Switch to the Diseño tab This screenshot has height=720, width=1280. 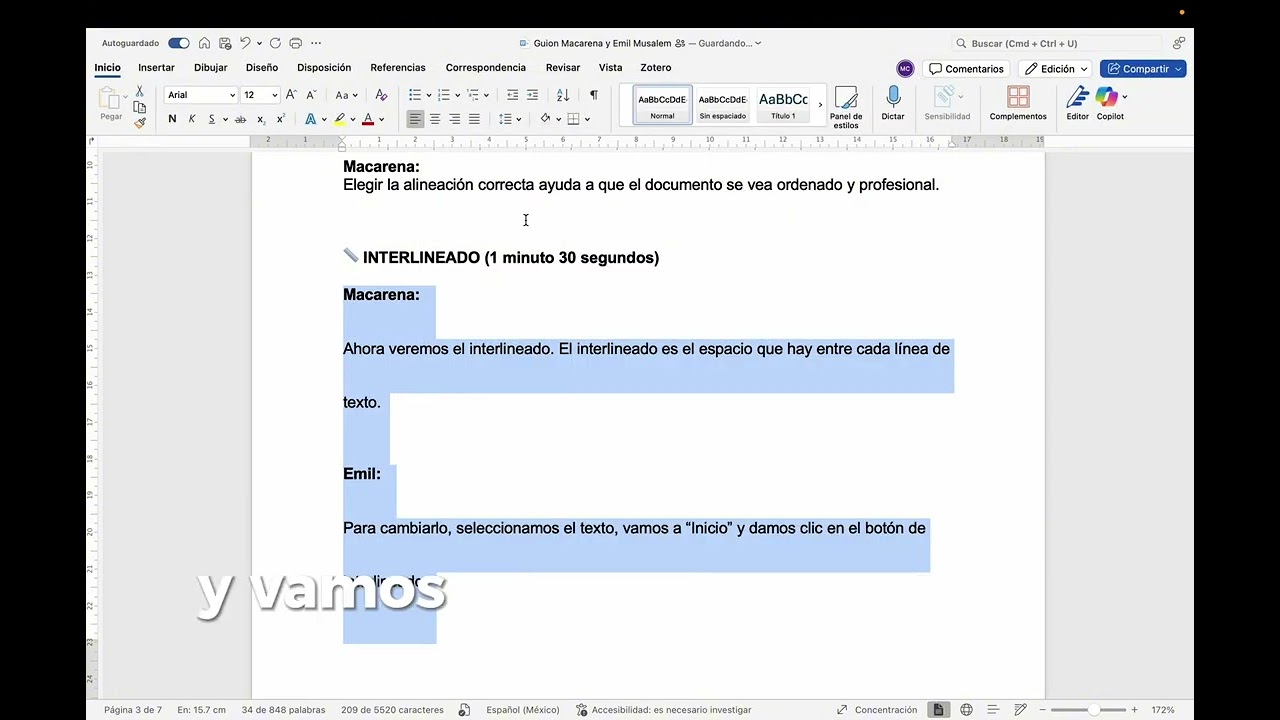pos(262,68)
